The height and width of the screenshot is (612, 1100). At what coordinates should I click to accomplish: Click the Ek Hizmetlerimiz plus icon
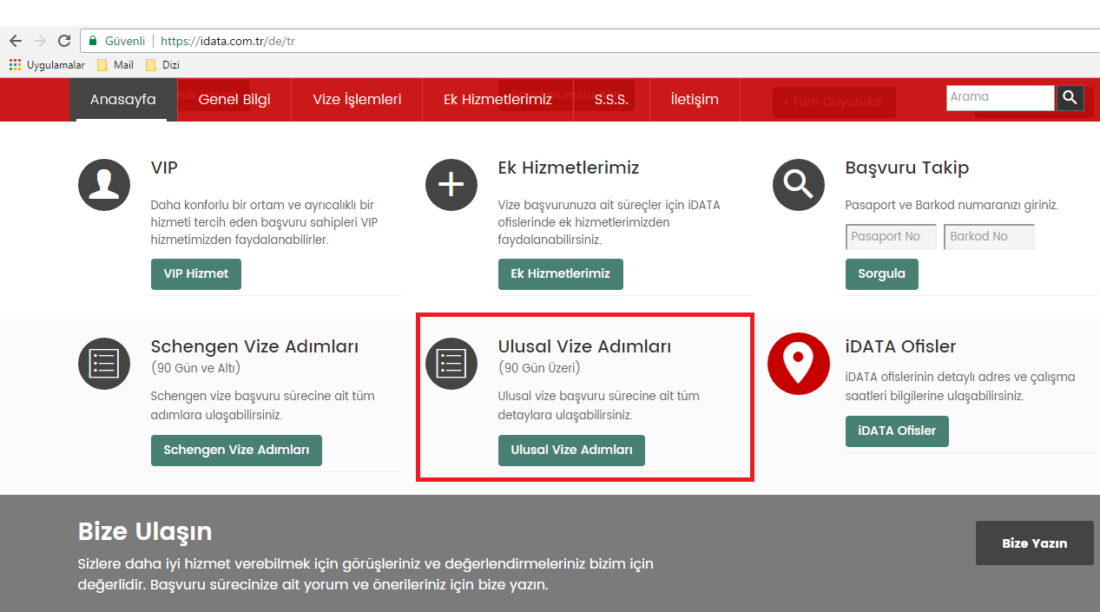(x=451, y=184)
